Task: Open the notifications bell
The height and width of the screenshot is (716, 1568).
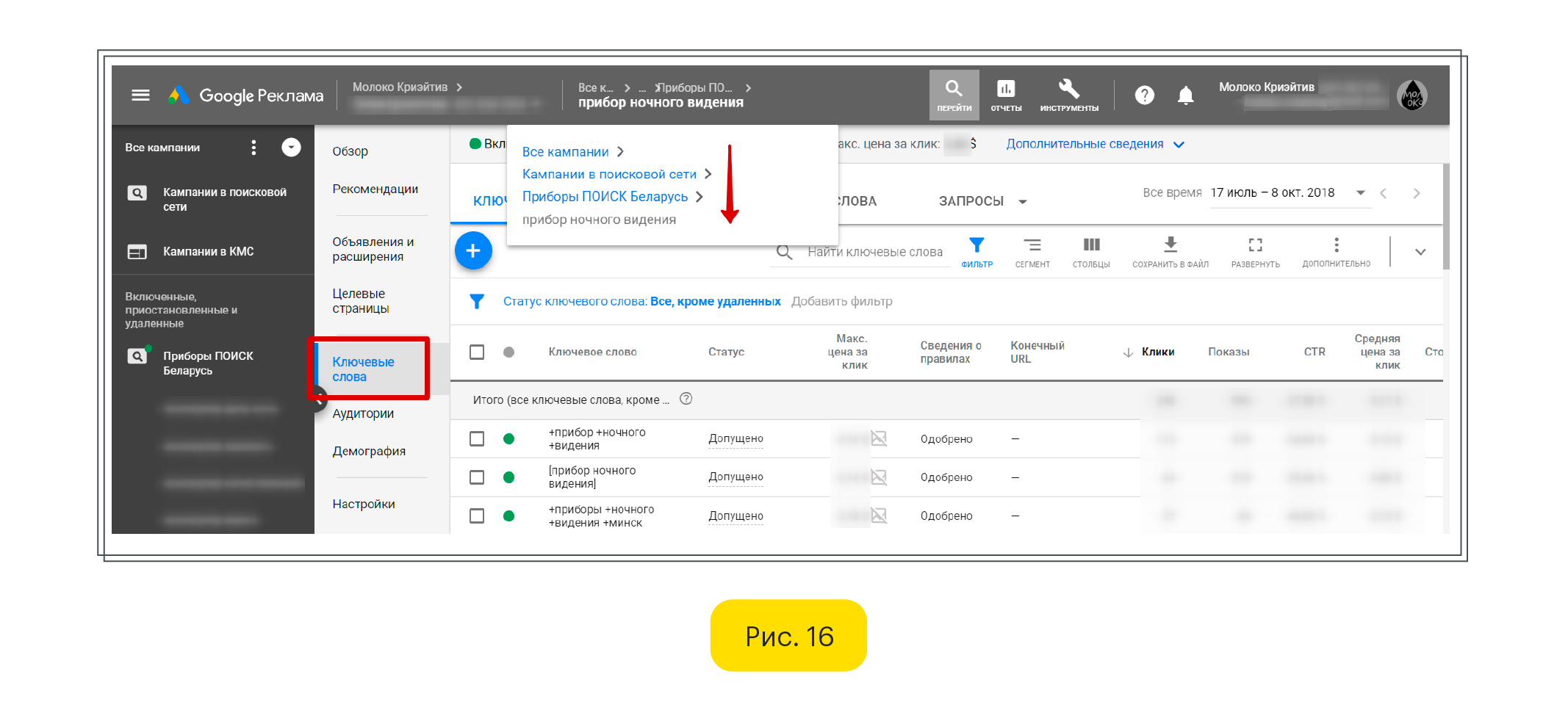Action: click(1185, 95)
